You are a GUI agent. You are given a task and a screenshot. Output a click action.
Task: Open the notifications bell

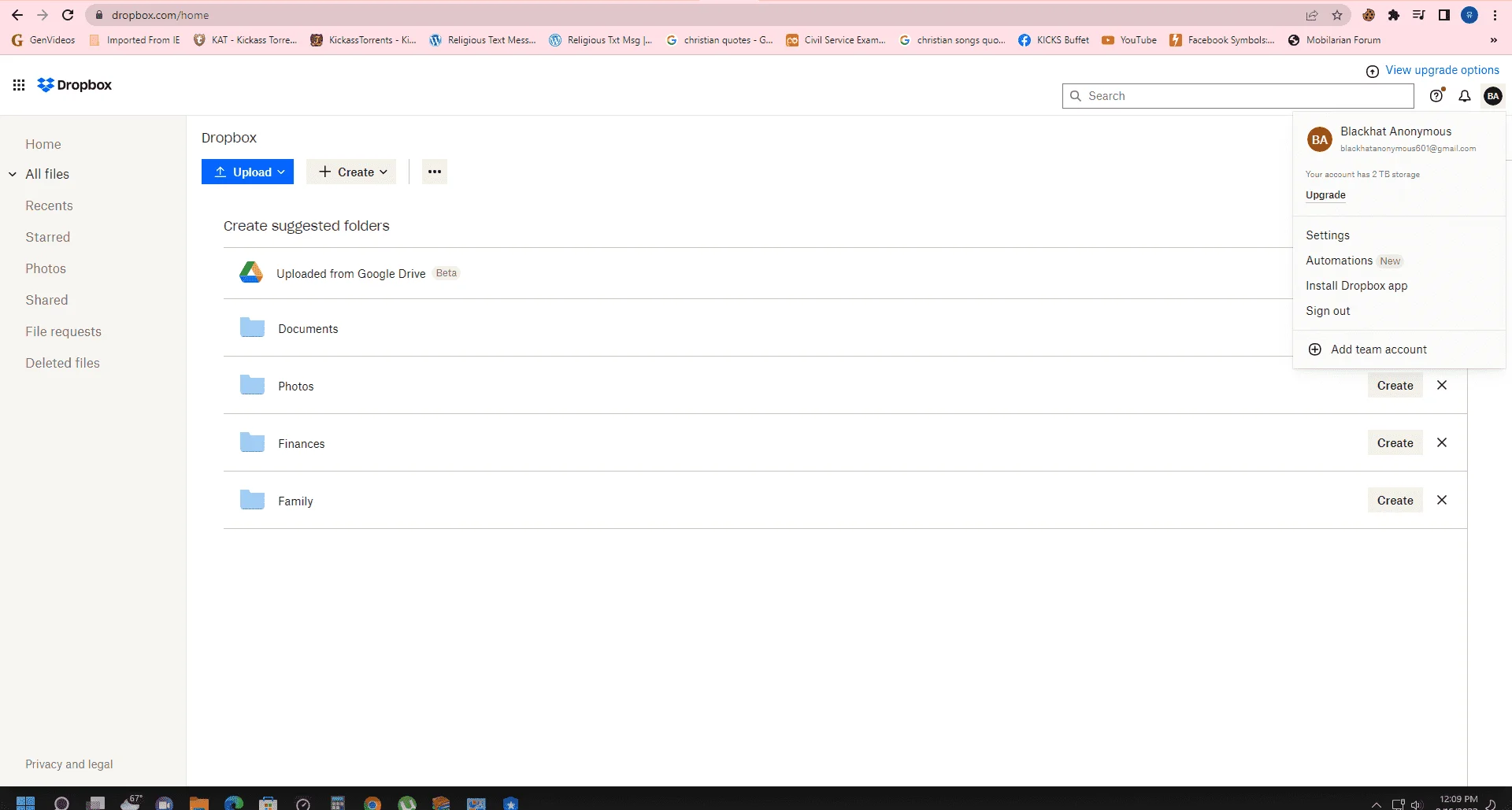coord(1465,96)
